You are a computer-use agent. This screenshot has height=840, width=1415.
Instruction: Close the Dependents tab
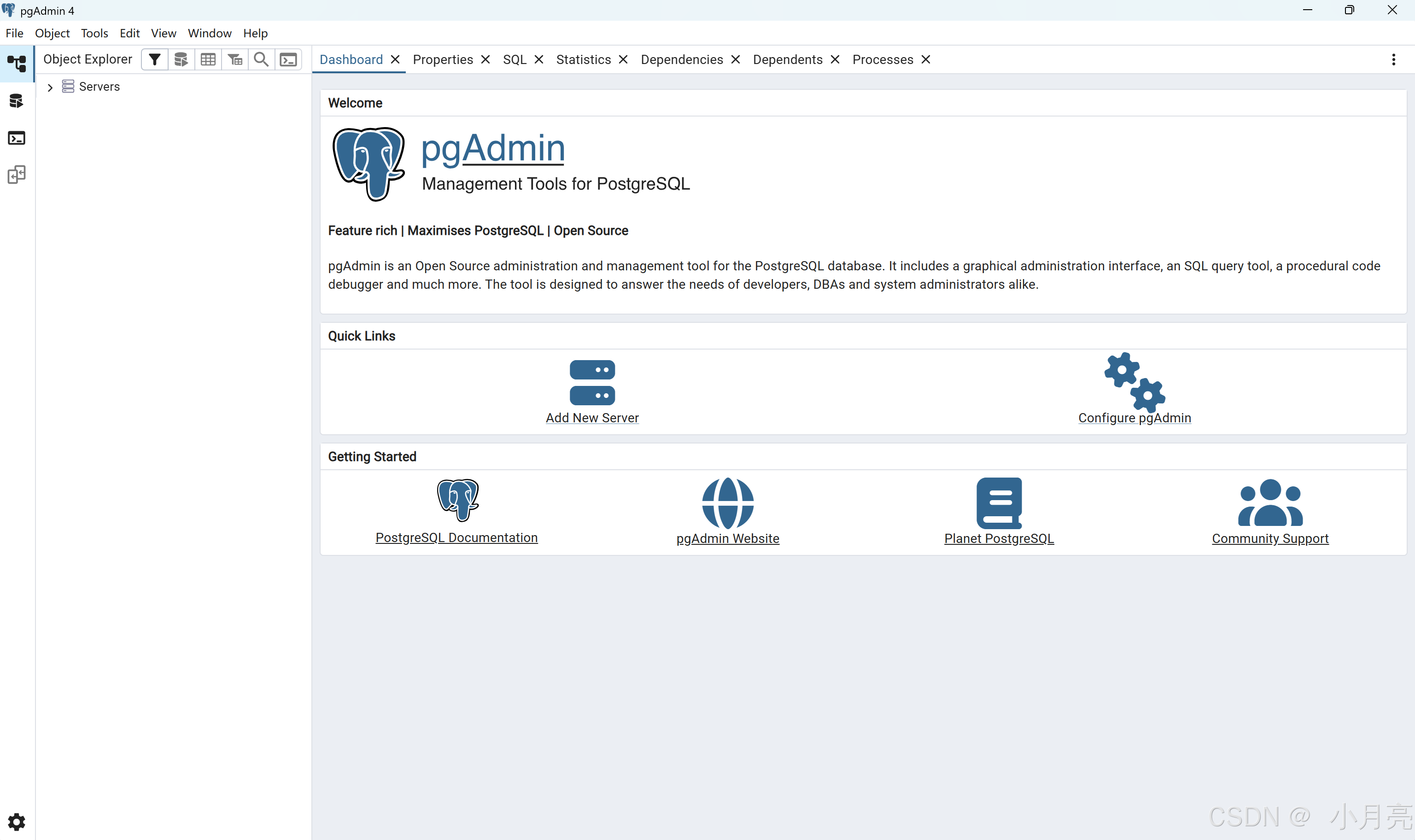835,59
